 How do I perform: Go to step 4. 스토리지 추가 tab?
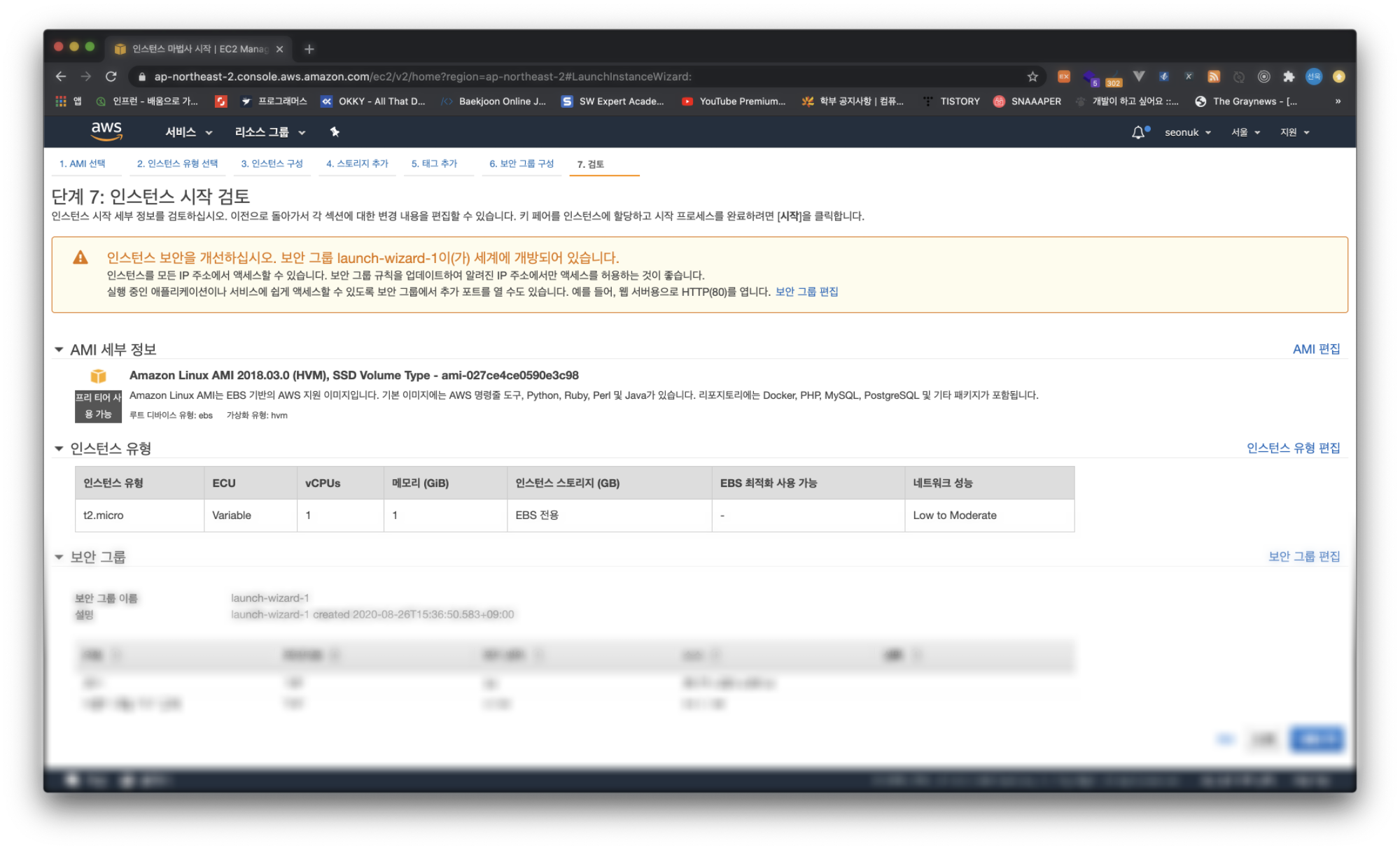(x=357, y=164)
